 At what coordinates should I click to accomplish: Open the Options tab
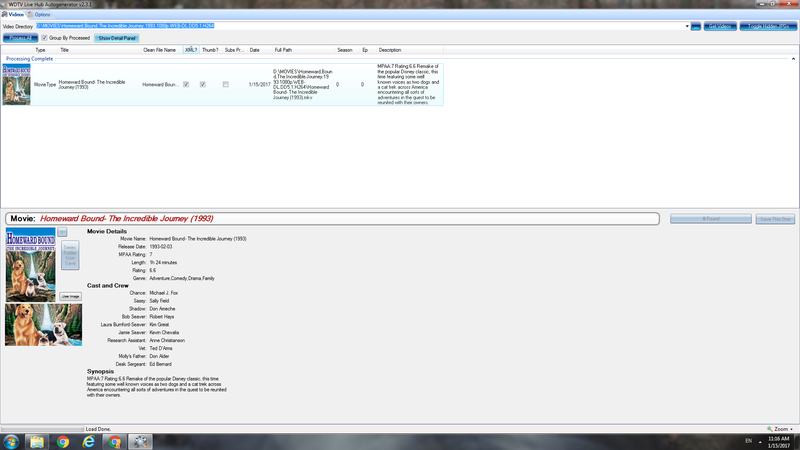39,14
